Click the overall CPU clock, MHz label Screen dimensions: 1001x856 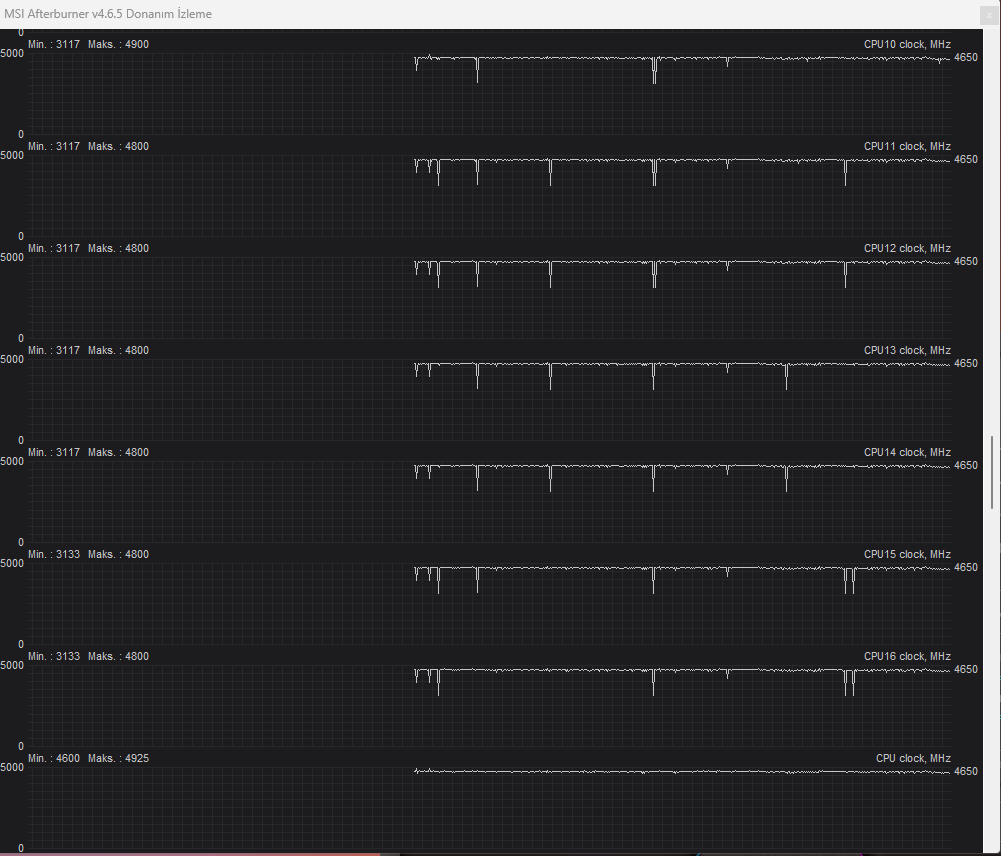(x=913, y=758)
